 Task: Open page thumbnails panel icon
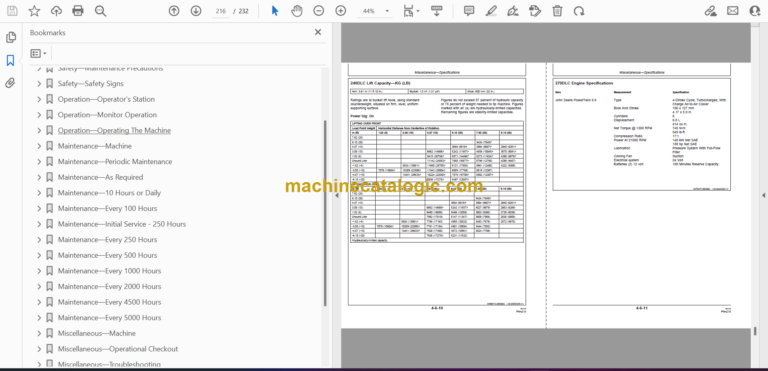(11, 37)
